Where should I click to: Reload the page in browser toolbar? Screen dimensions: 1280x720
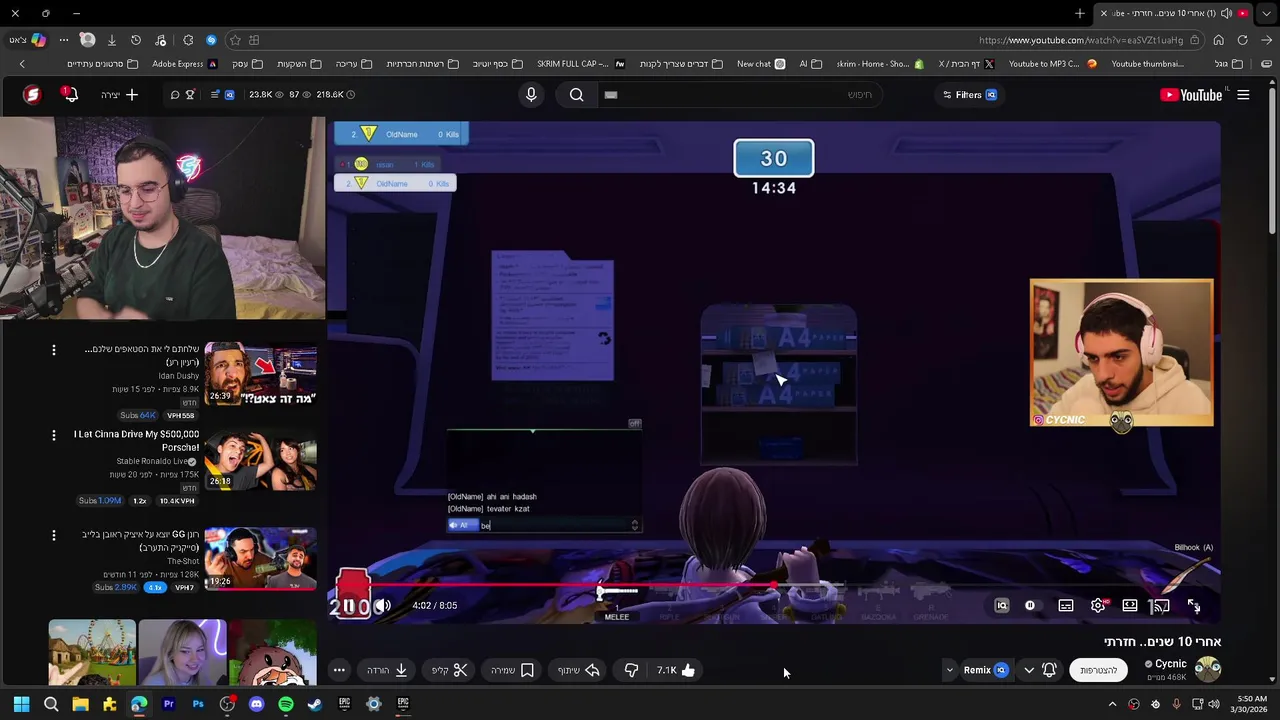[x=1243, y=40]
